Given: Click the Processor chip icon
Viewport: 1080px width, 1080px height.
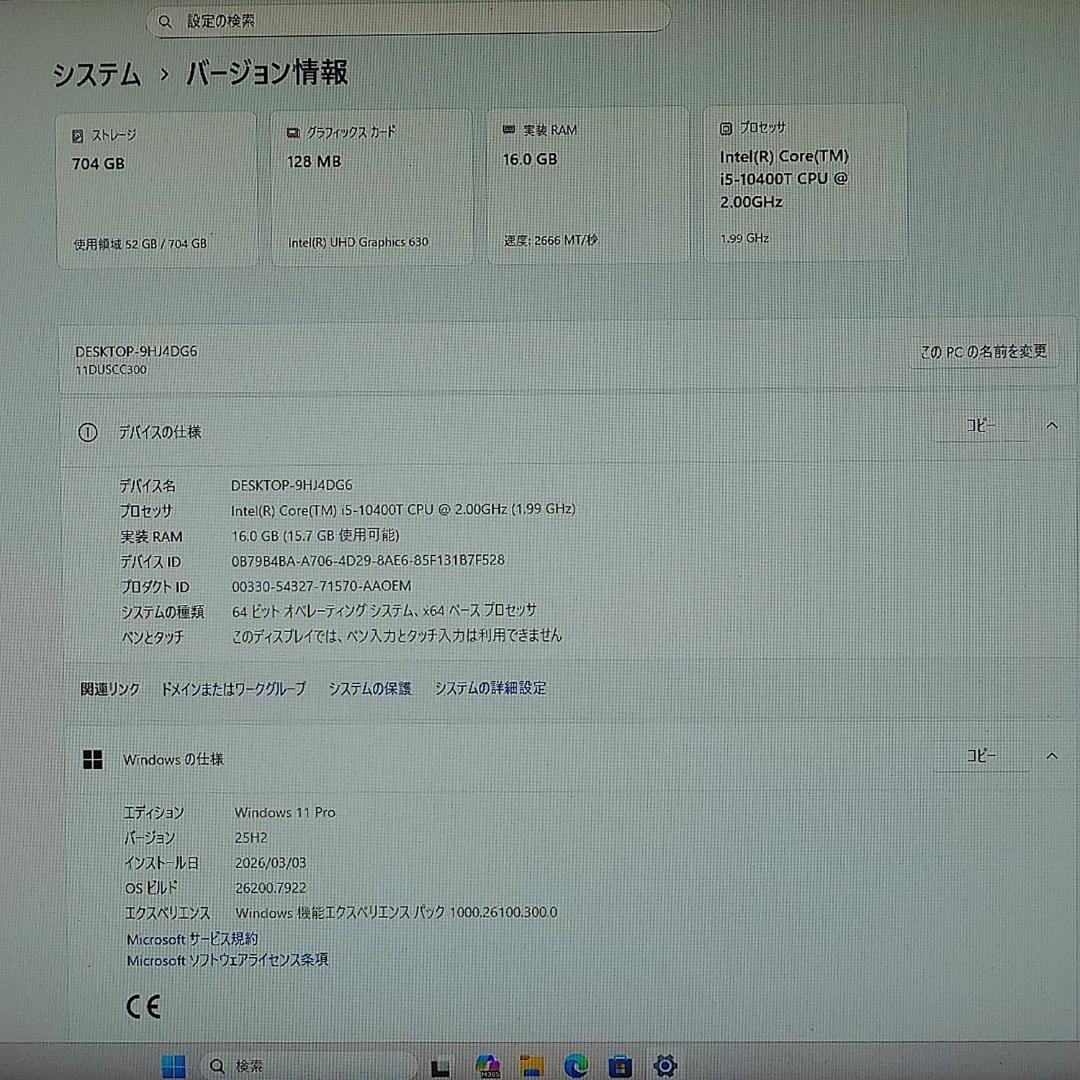Looking at the screenshot, I should pyautogui.click(x=725, y=128).
